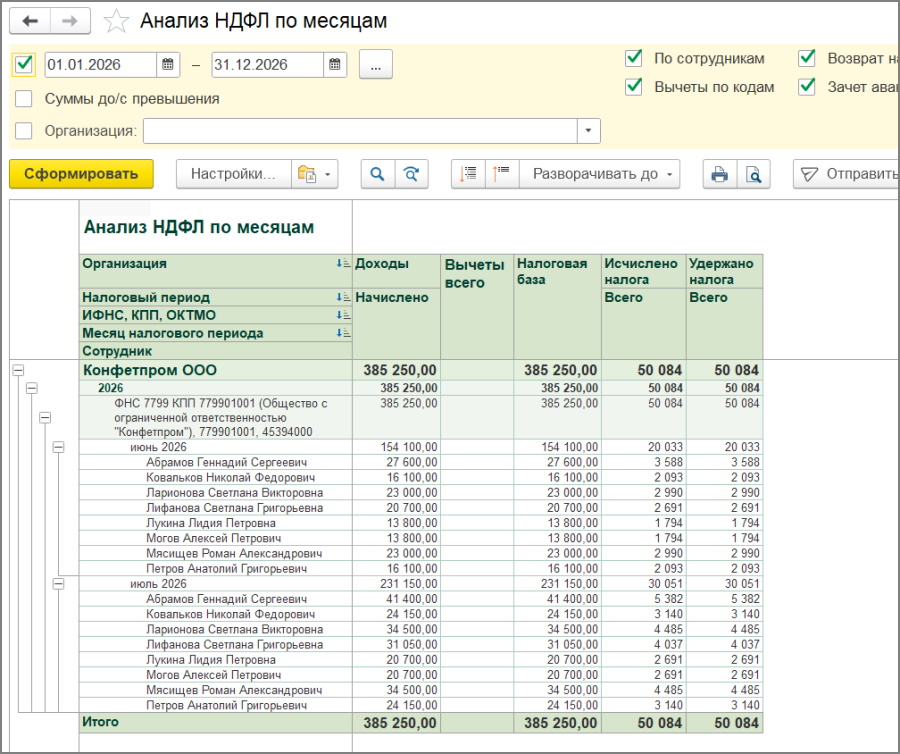This screenshot has height=754, width=900.
Task: Click the find next search icon
Action: (x=412, y=174)
